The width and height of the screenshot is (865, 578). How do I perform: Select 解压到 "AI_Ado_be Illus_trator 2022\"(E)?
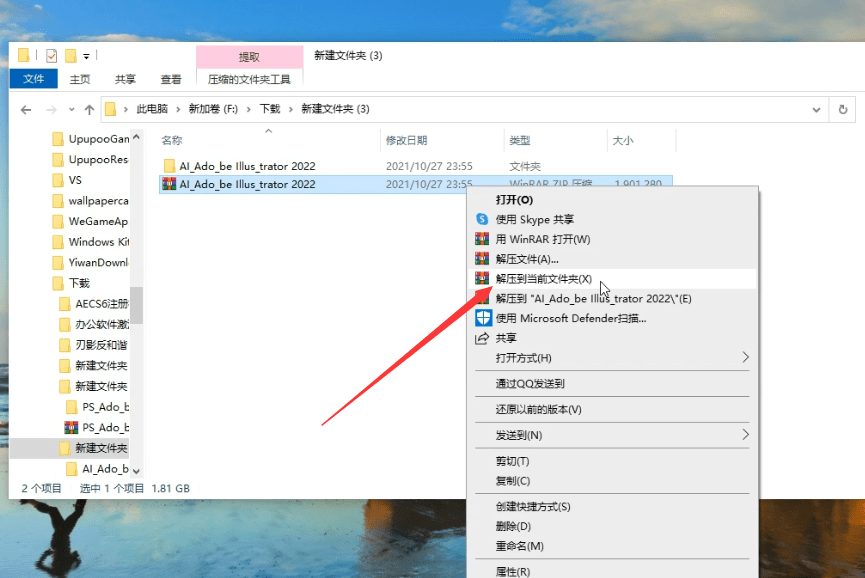(x=612, y=298)
